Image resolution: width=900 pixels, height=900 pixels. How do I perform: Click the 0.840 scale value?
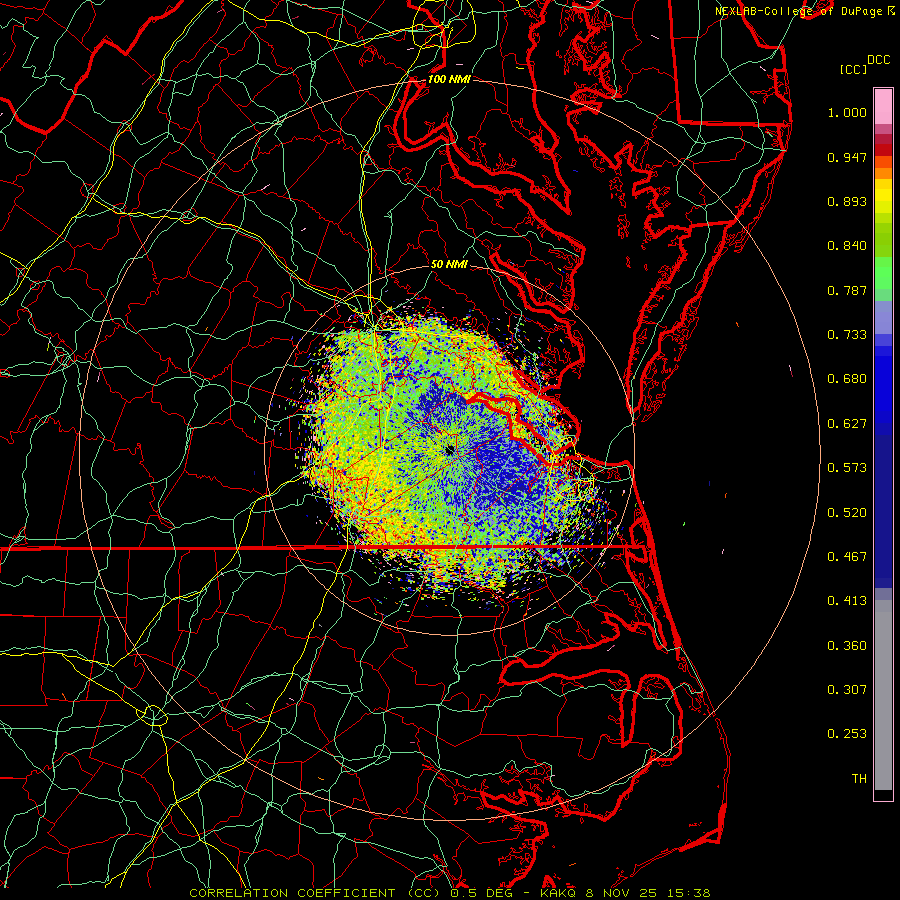tap(847, 246)
